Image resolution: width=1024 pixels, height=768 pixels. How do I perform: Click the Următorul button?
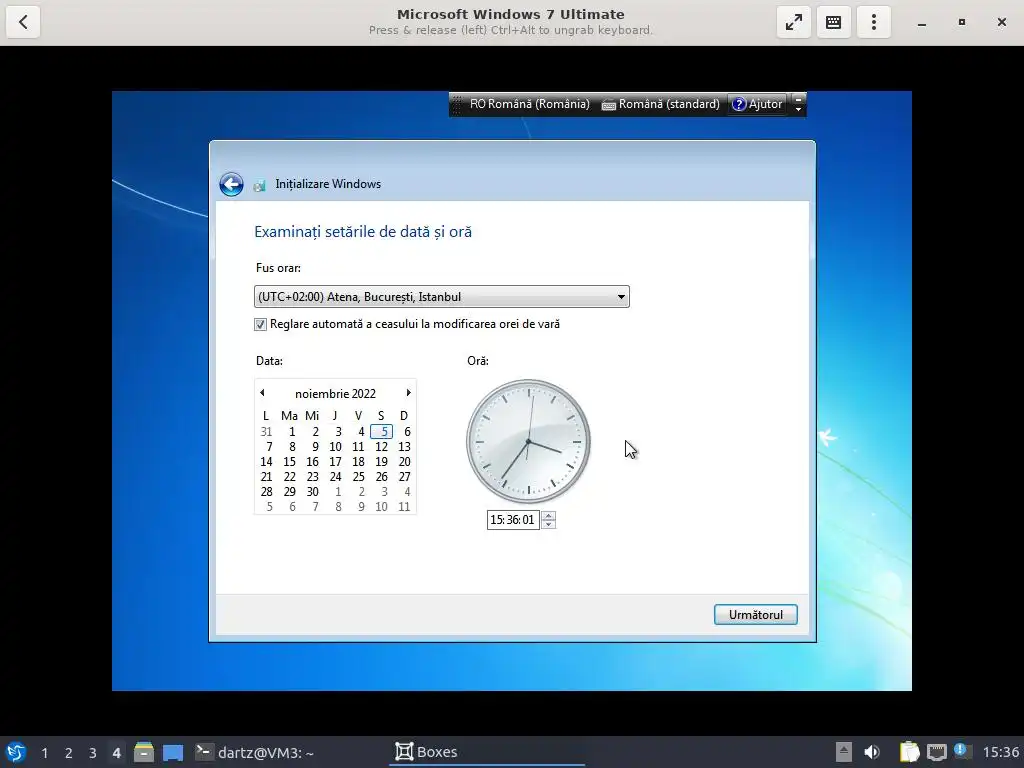pyautogui.click(x=756, y=615)
